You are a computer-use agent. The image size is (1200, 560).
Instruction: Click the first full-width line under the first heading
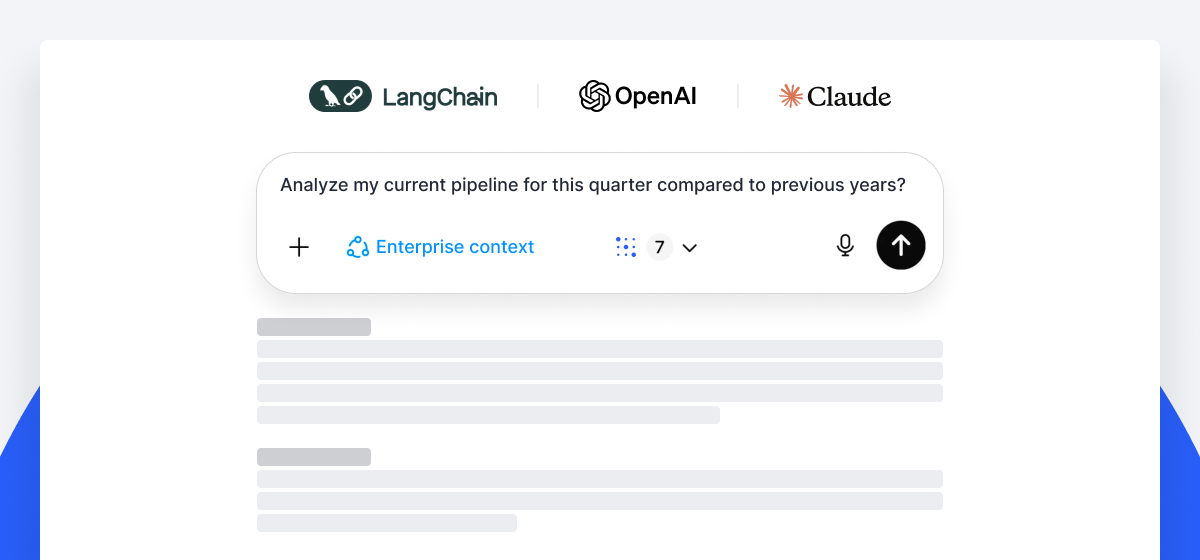coord(600,349)
